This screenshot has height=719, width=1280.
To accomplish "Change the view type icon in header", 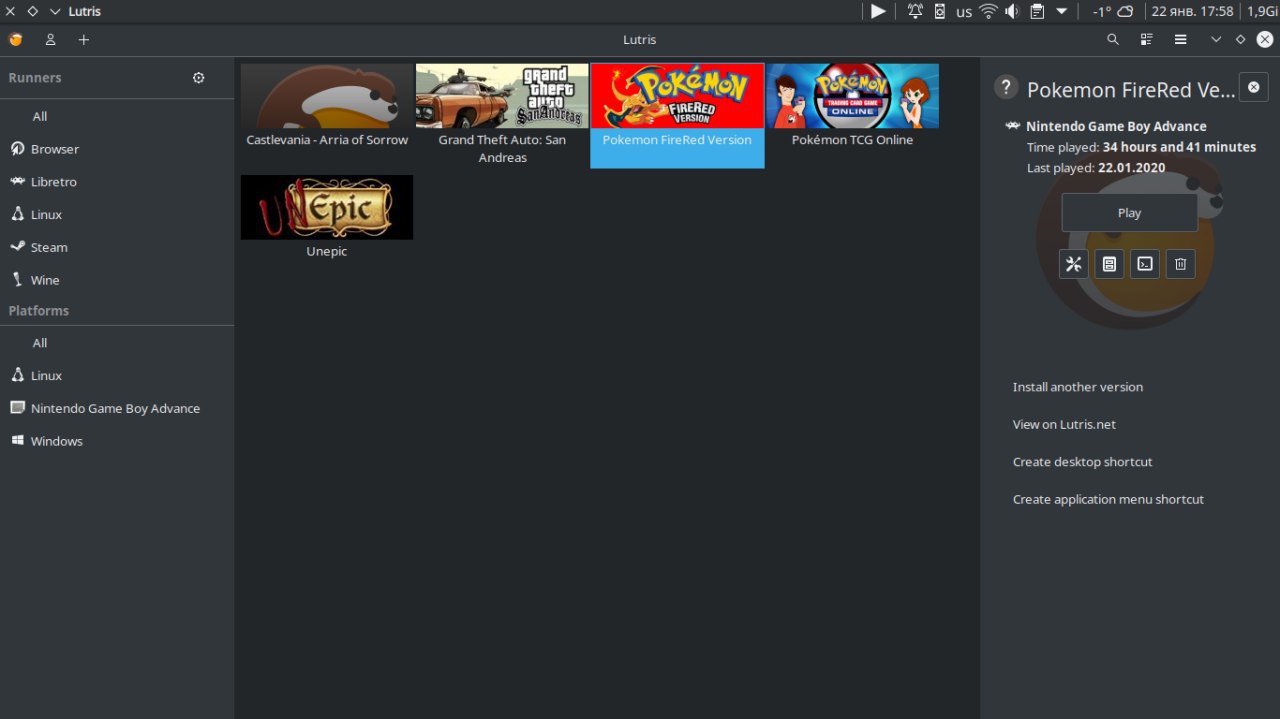I will click(x=1147, y=40).
